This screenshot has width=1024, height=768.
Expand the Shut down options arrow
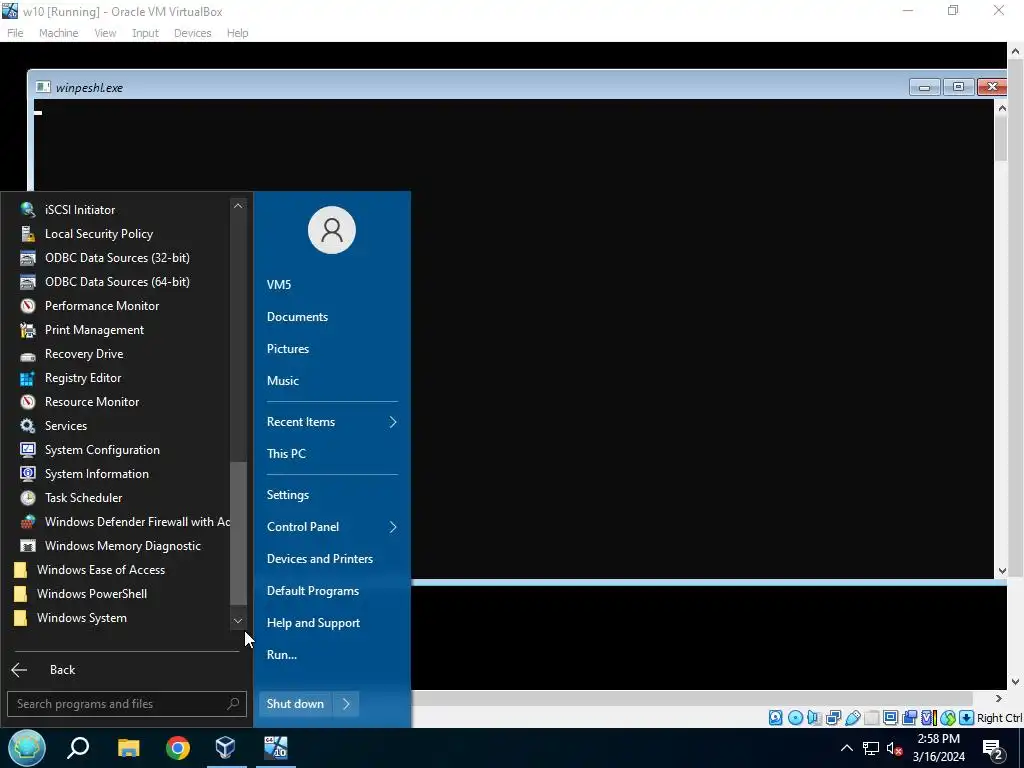(346, 704)
